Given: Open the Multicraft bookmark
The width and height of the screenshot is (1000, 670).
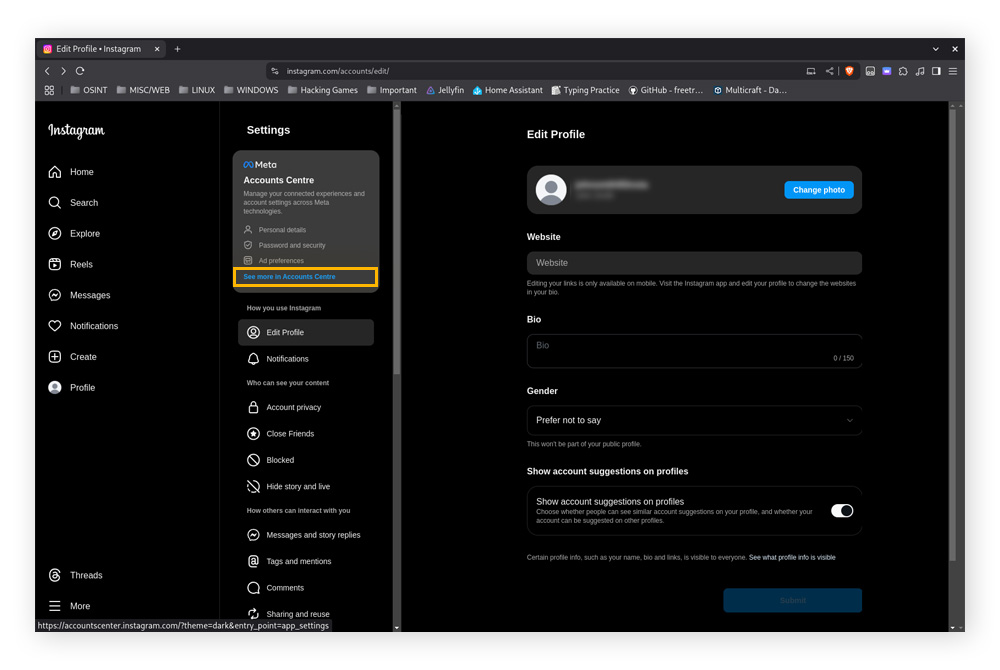Looking at the screenshot, I should 750,91.
